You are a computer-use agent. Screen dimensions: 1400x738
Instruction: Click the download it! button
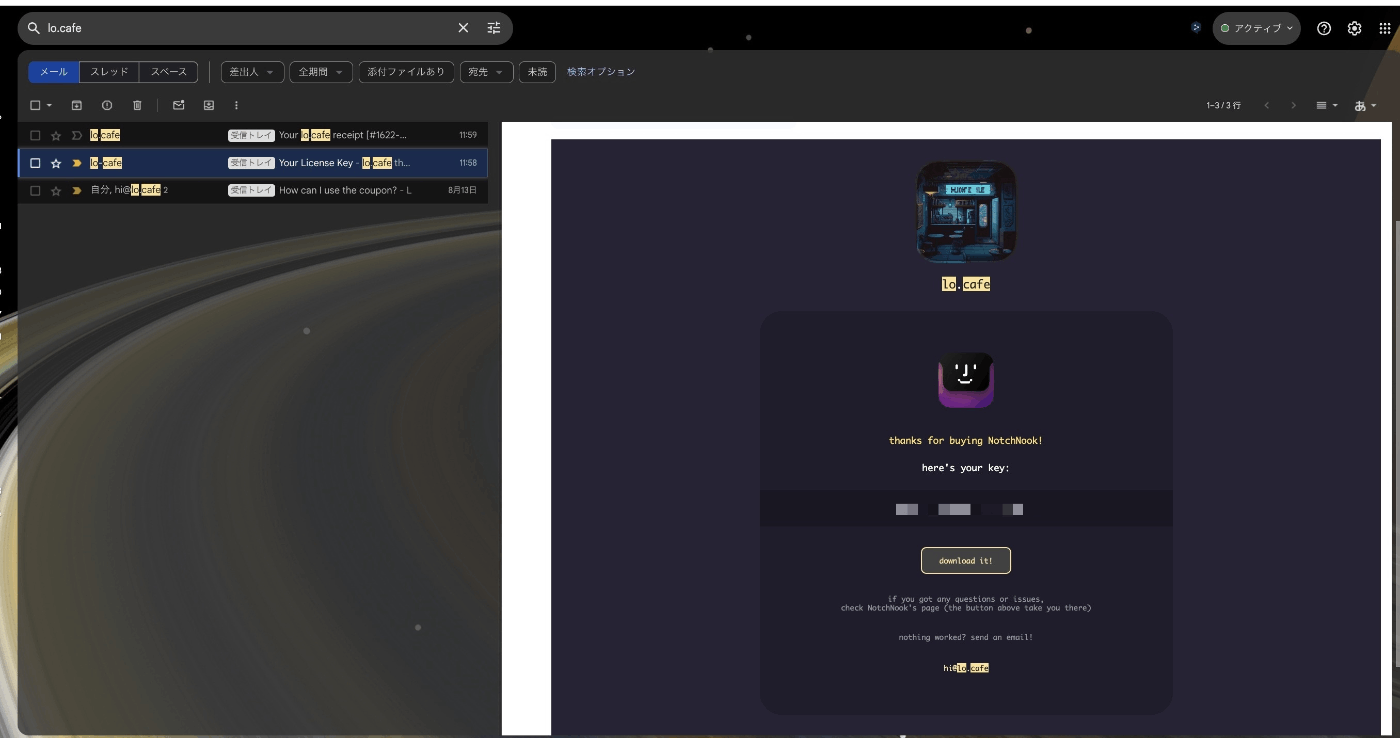coord(966,560)
